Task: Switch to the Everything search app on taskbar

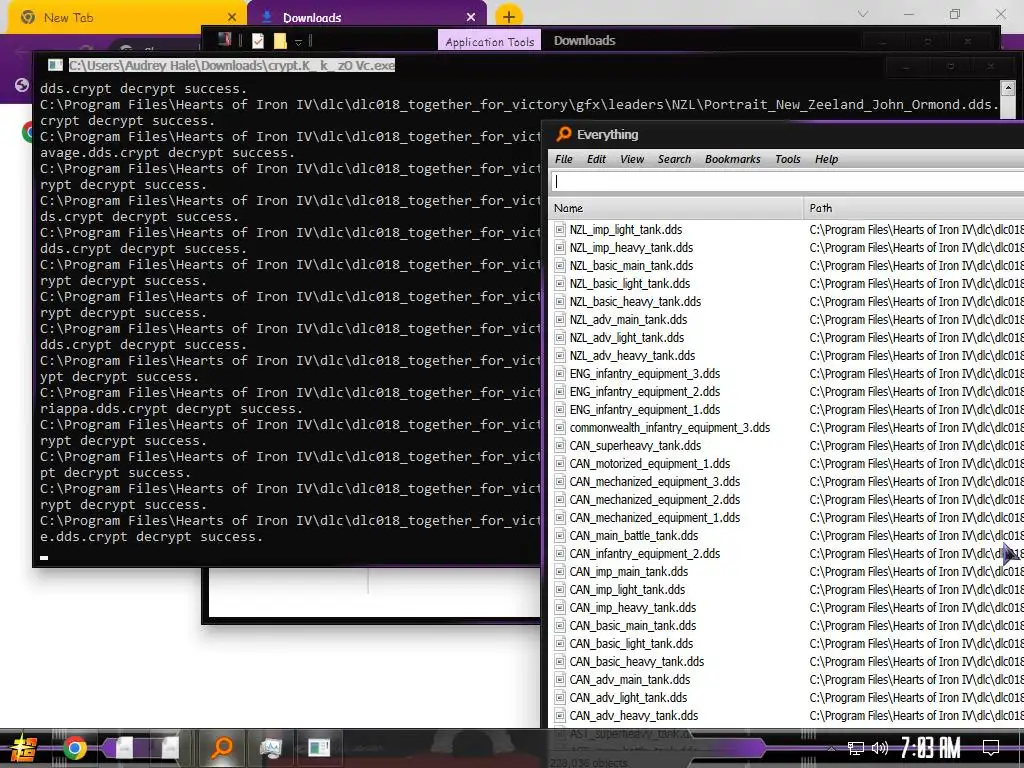Action: (x=222, y=747)
